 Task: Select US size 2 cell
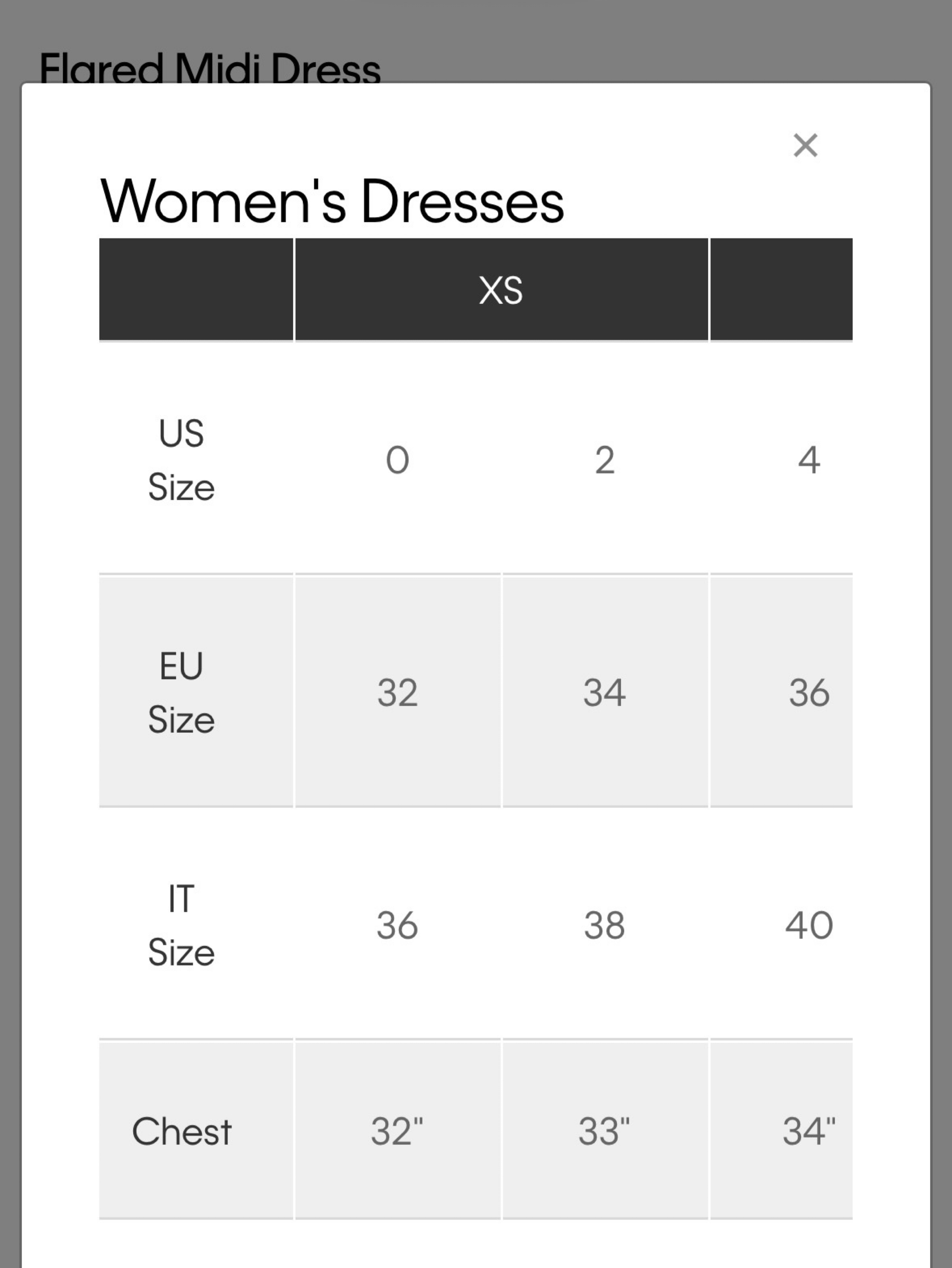[x=605, y=460]
